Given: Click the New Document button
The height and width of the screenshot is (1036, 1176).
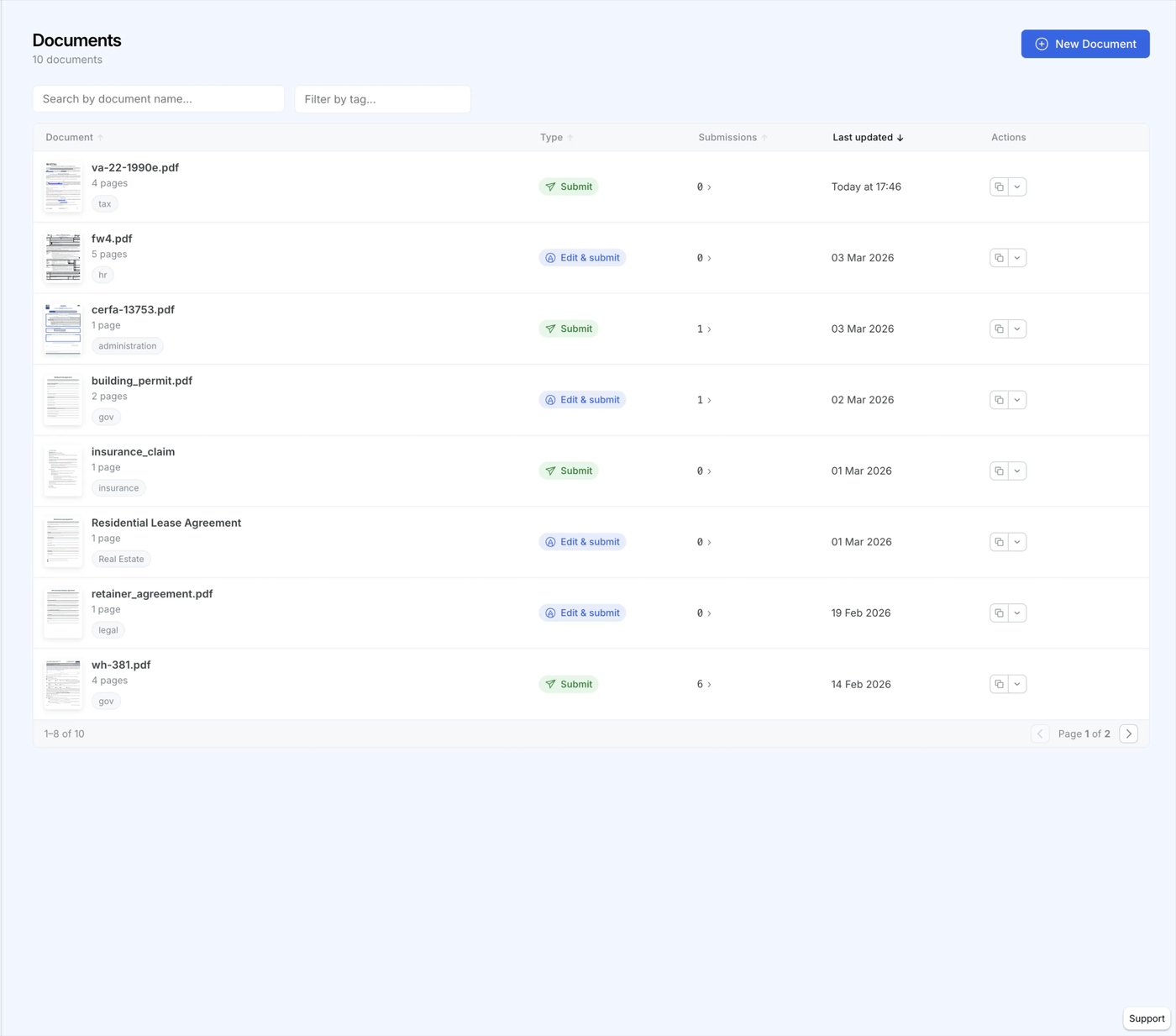Looking at the screenshot, I should [x=1085, y=43].
